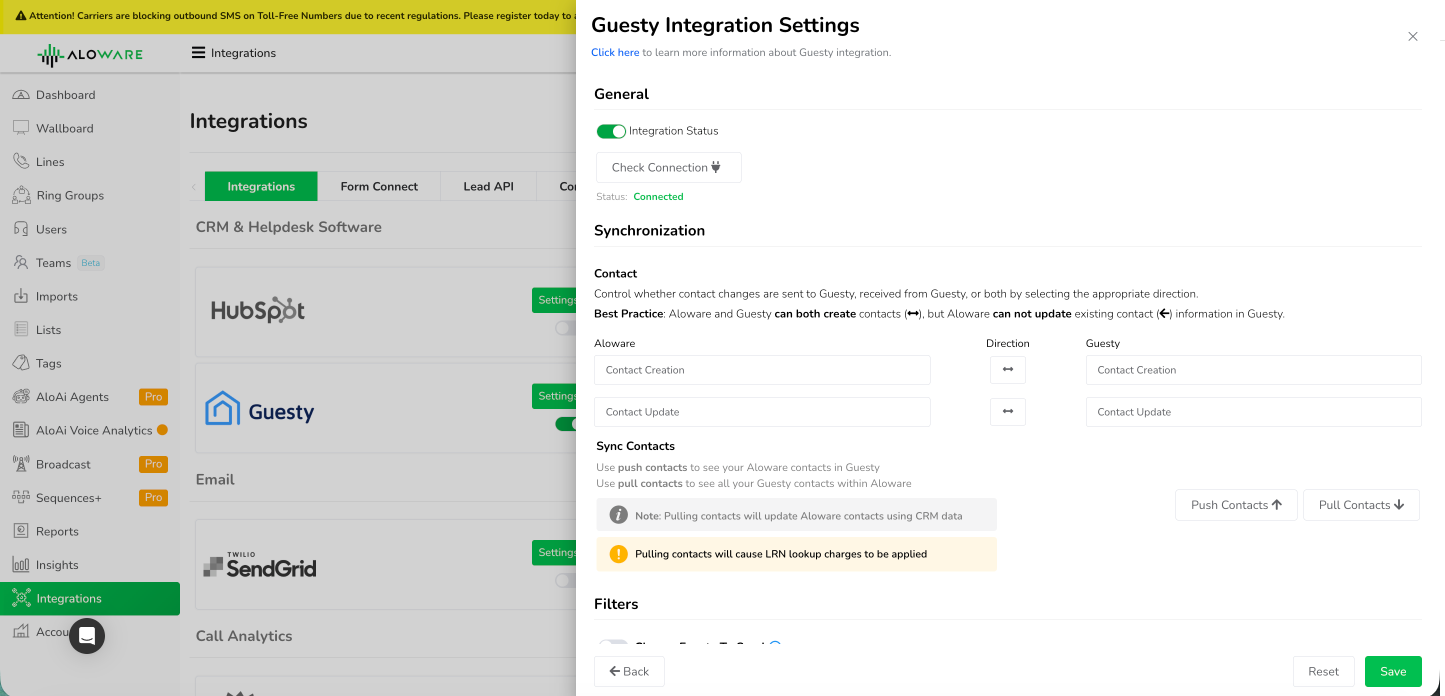1445x696 pixels.
Task: Click the Push Contacts button
Action: 1236,505
